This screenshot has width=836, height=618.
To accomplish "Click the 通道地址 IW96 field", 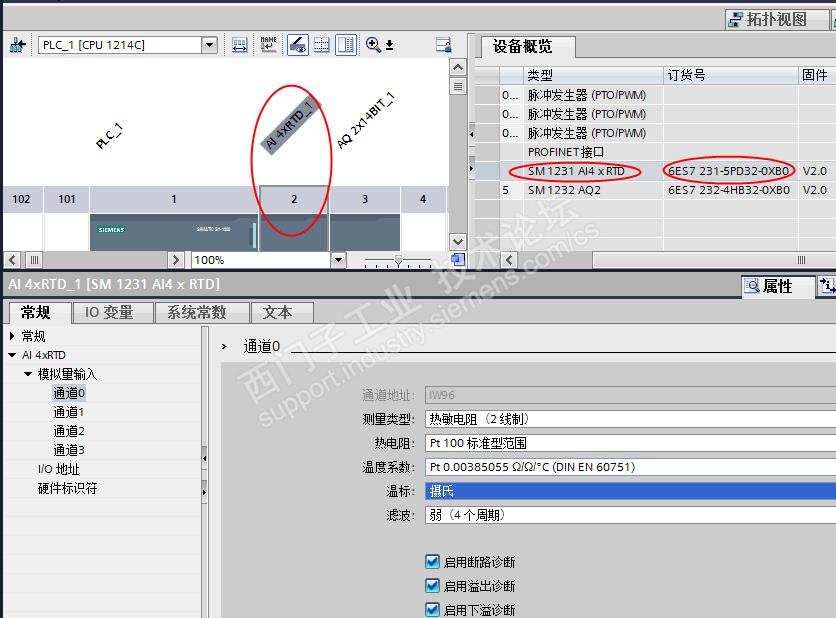I will (631, 395).
